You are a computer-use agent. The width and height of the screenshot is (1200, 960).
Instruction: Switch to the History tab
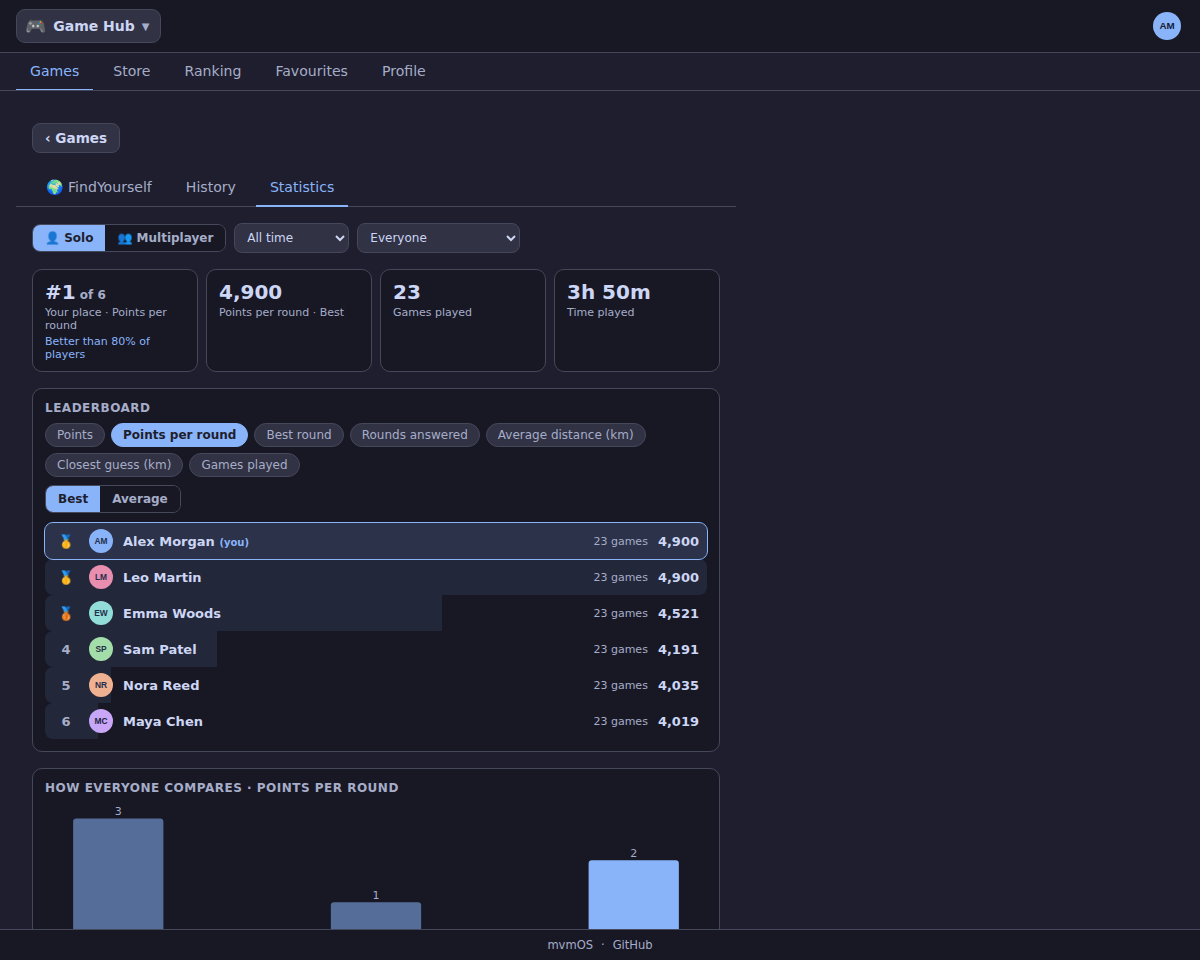(211, 187)
